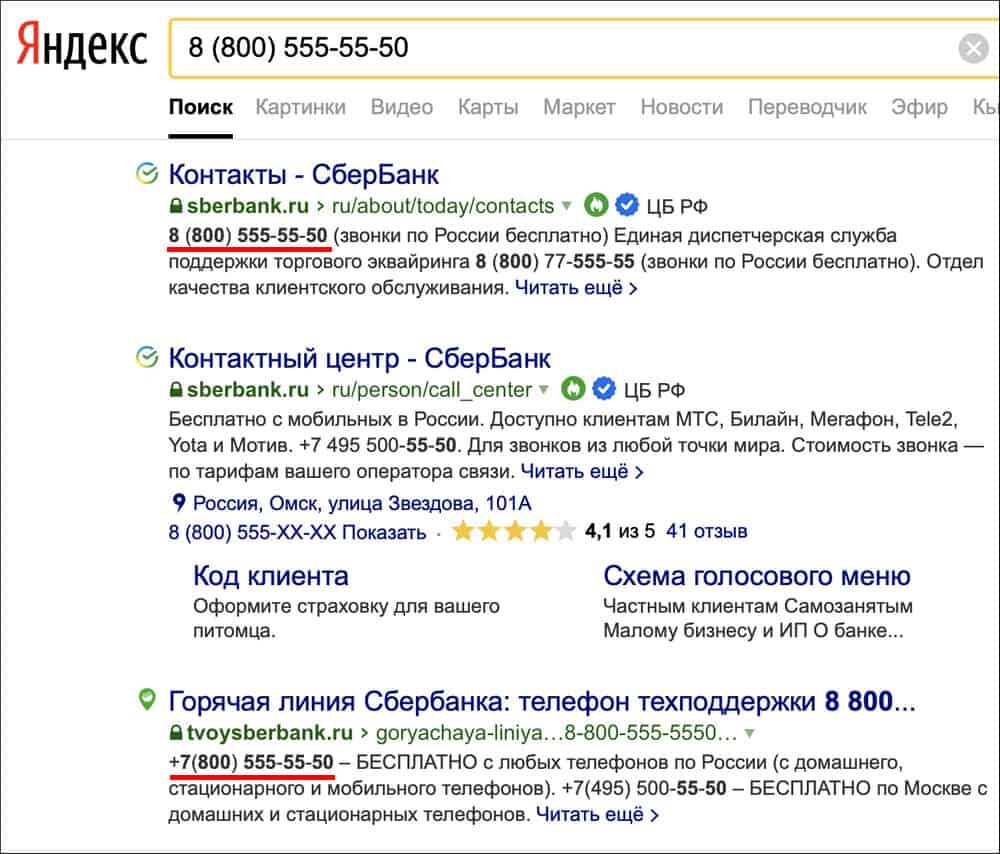Expand dropdown arrow after tvoysberbank path

tap(750, 733)
